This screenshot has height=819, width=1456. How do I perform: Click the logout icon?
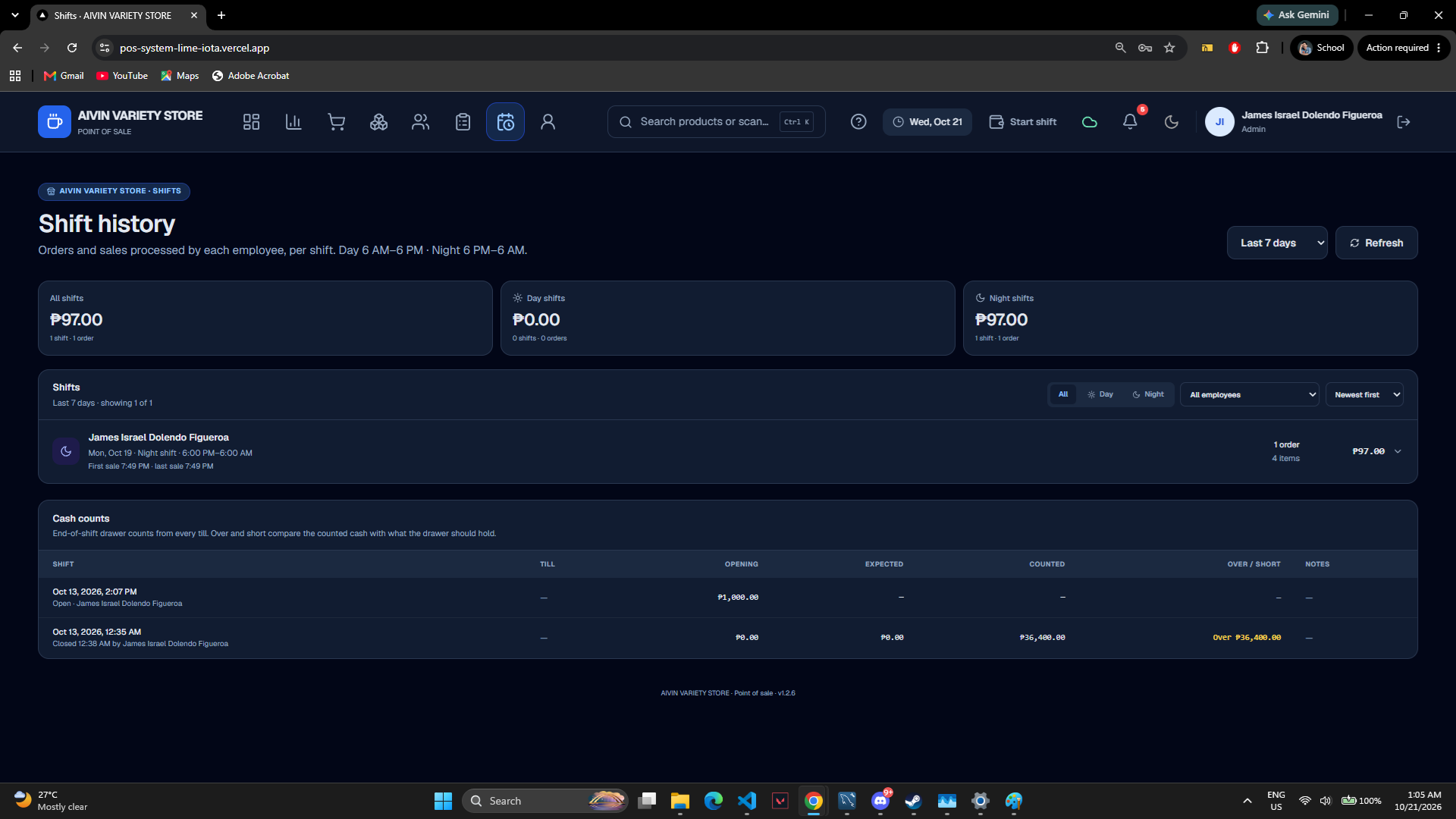coord(1404,122)
